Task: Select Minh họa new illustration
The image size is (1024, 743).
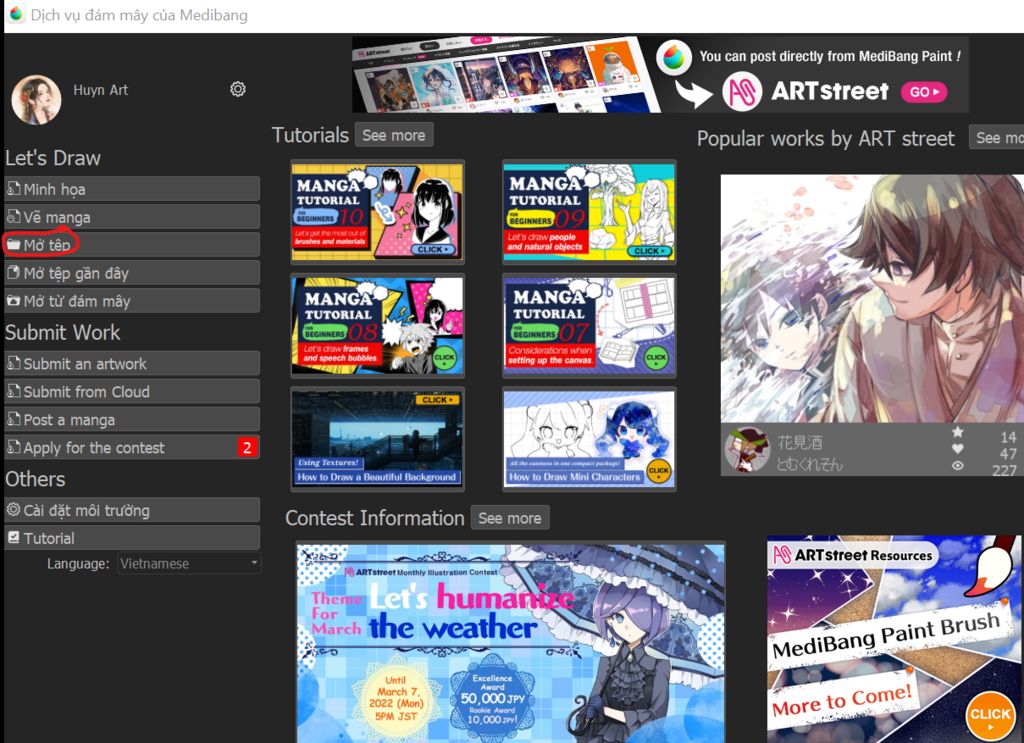Action: point(132,189)
